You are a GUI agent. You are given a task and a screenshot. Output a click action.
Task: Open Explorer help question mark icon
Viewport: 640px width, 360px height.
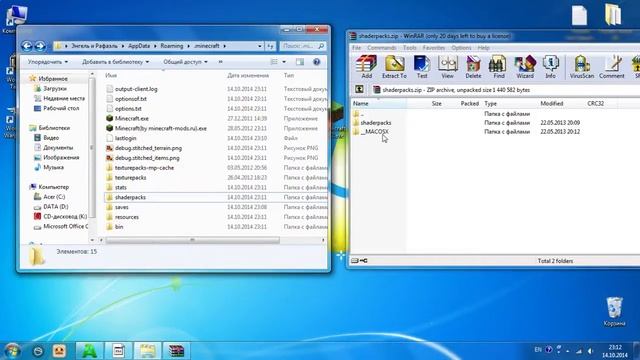click(x=316, y=62)
